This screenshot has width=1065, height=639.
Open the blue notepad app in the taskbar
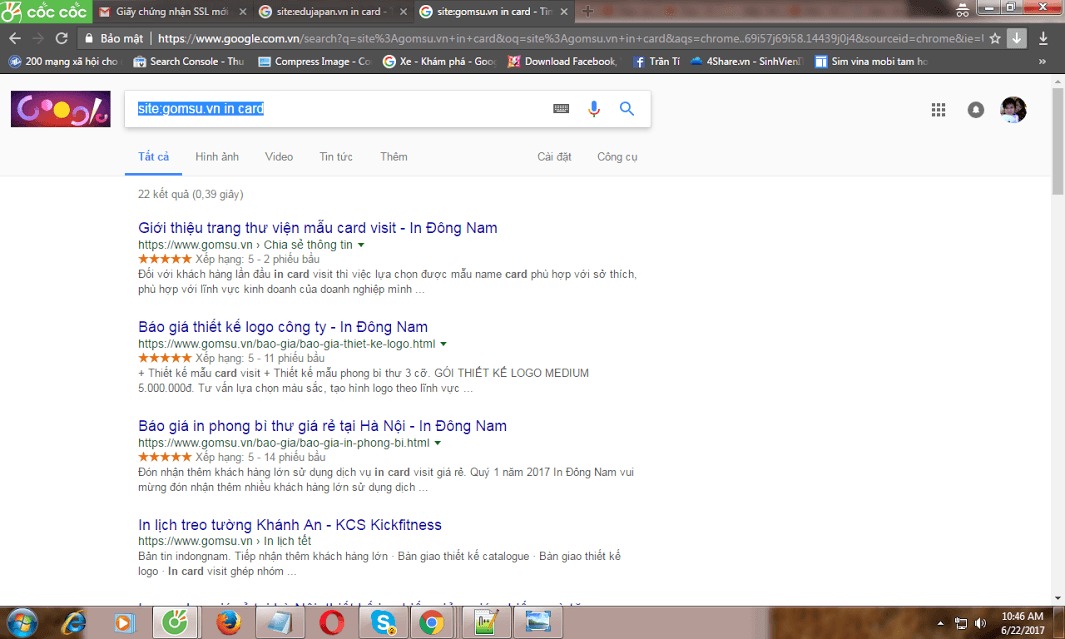(x=280, y=623)
